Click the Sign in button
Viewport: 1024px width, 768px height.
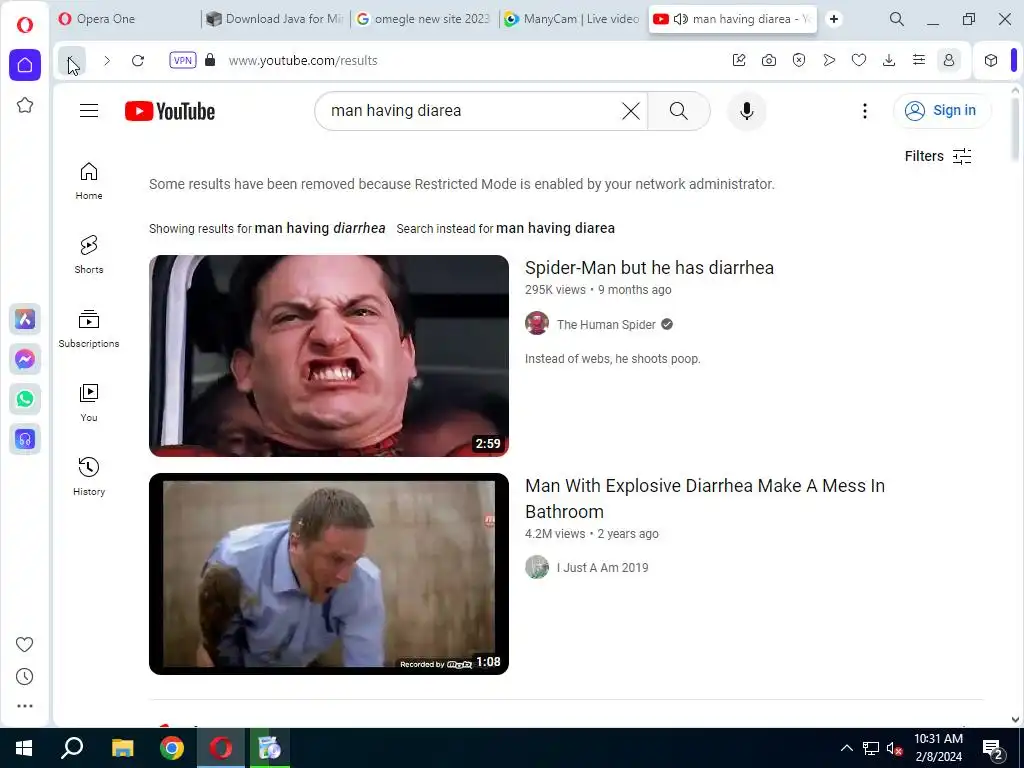[941, 110]
